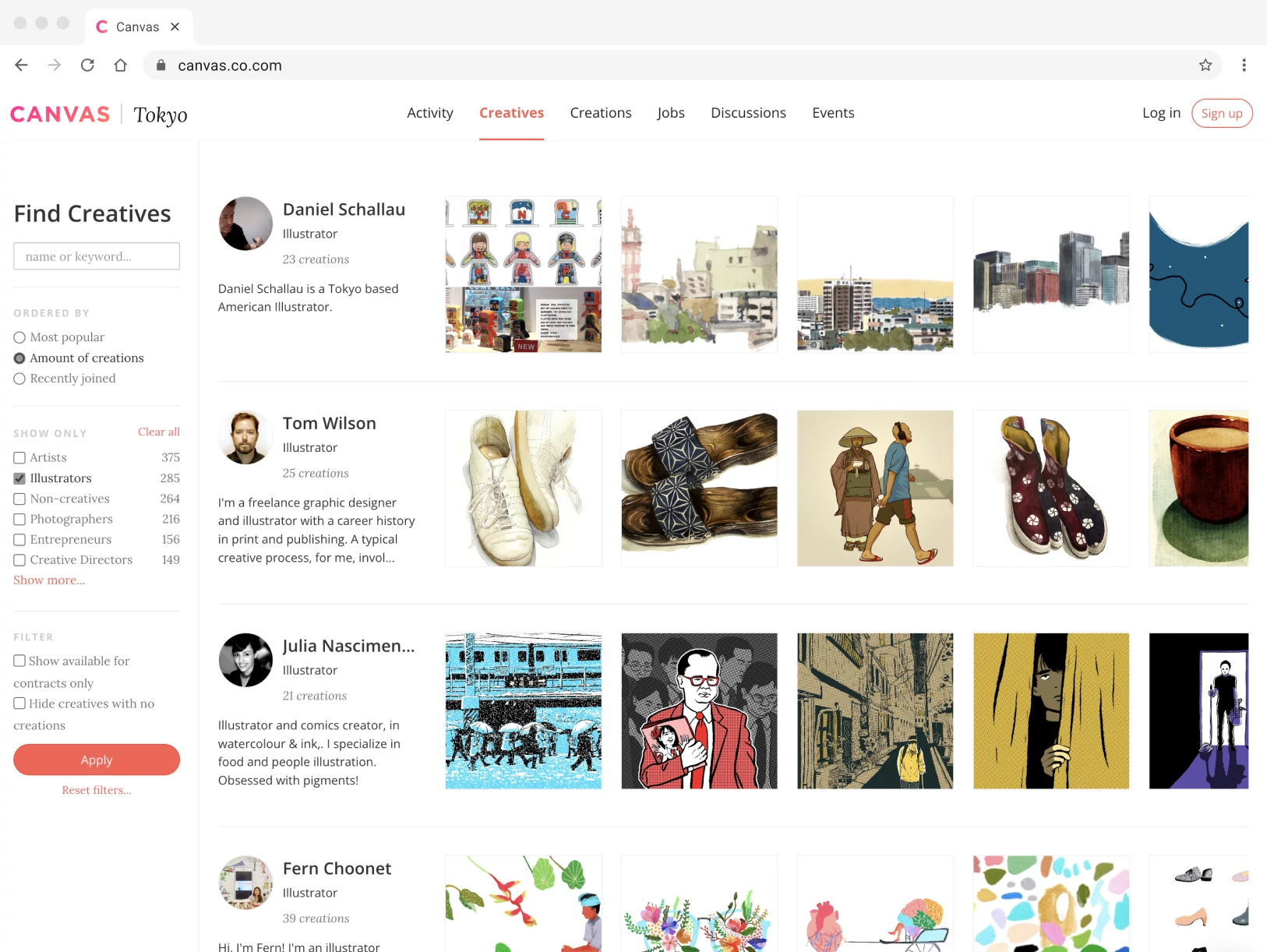Click the 'Reset filters' link
Image resolution: width=1267 pixels, height=952 pixels.
96,789
